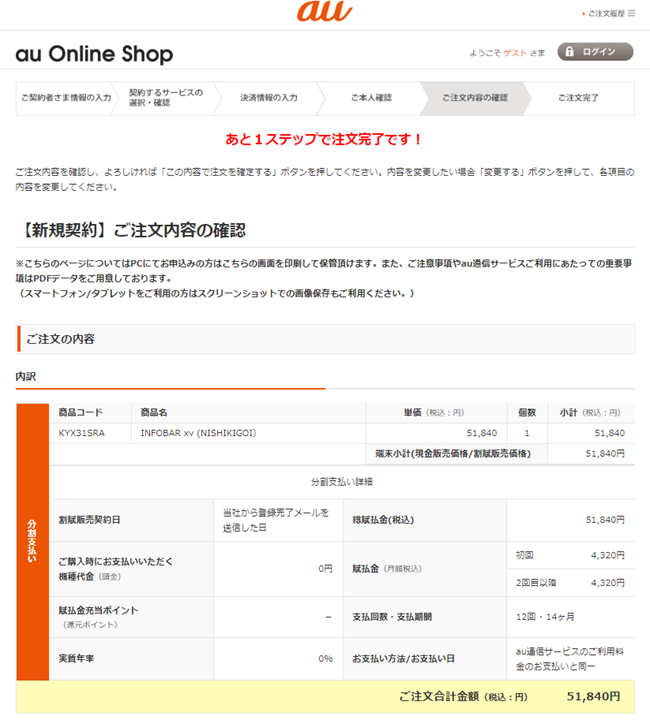Click the 12回・14ヶ月 value
The height and width of the screenshot is (720, 650).
(x=545, y=617)
